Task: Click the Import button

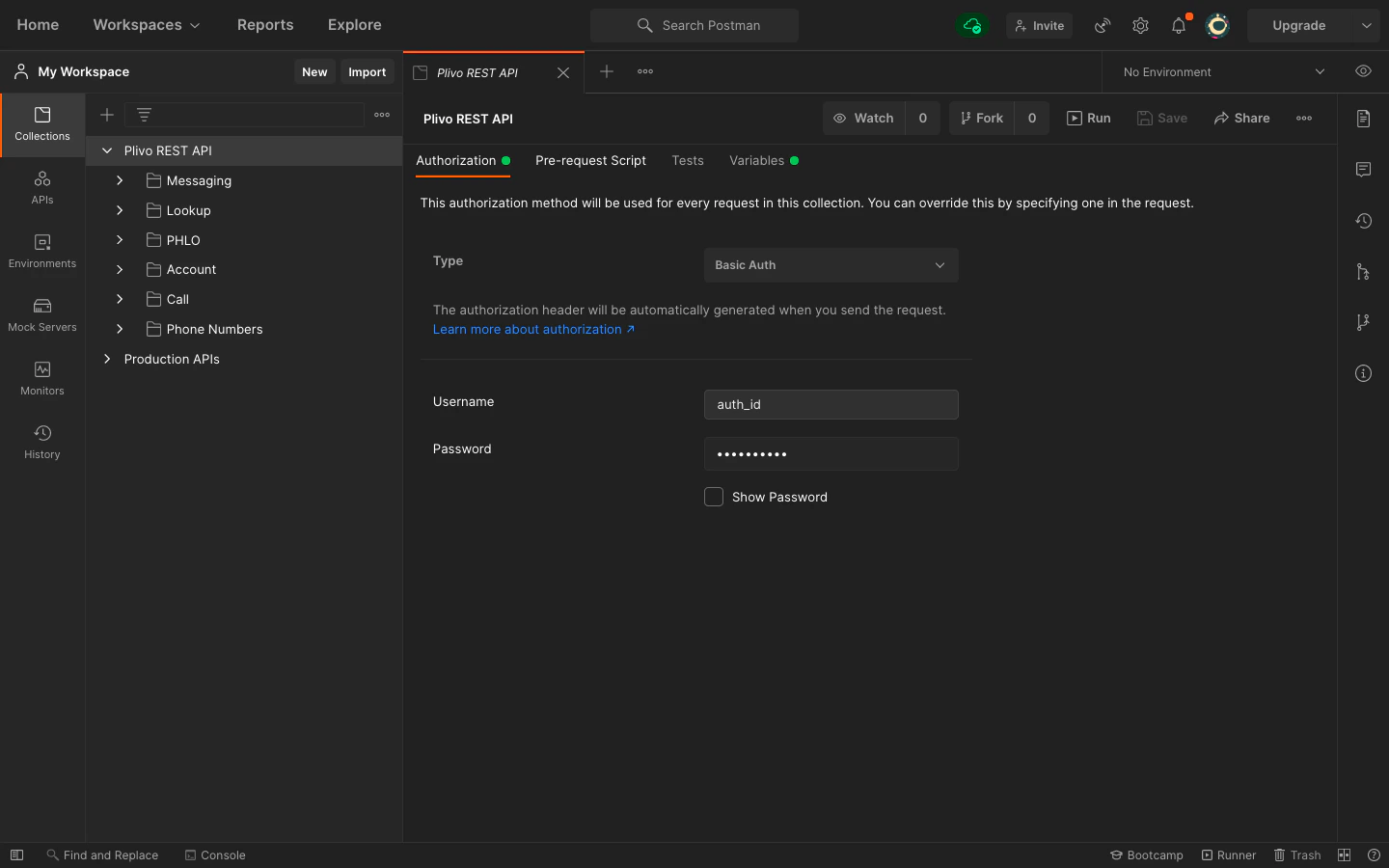Action: coord(367,72)
